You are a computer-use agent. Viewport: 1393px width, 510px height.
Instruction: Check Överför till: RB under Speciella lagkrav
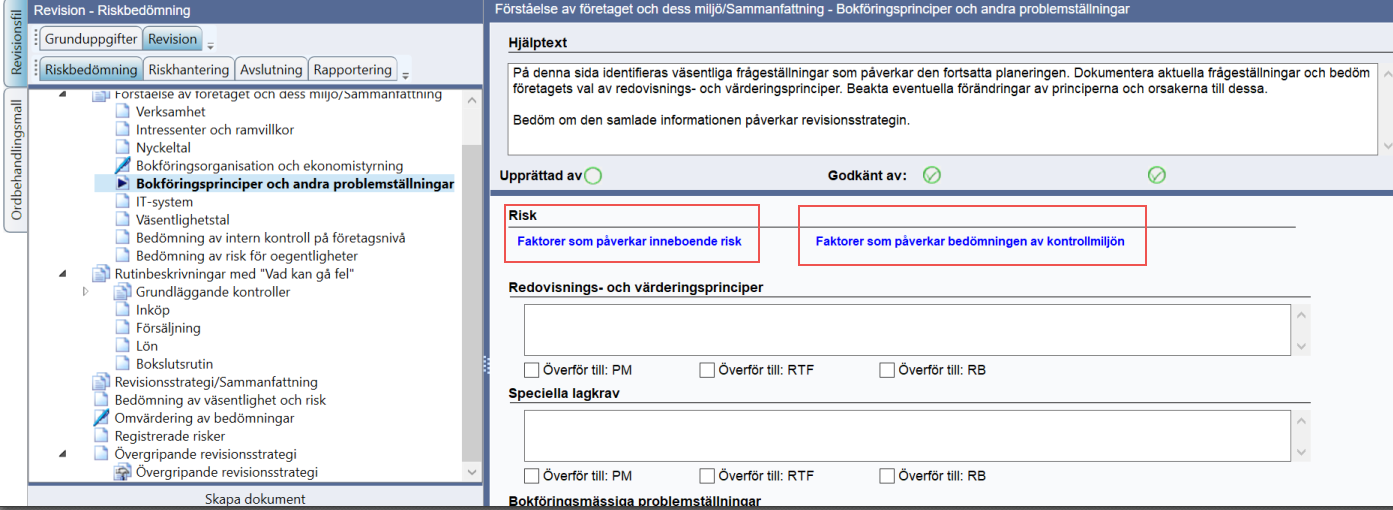(x=887, y=476)
